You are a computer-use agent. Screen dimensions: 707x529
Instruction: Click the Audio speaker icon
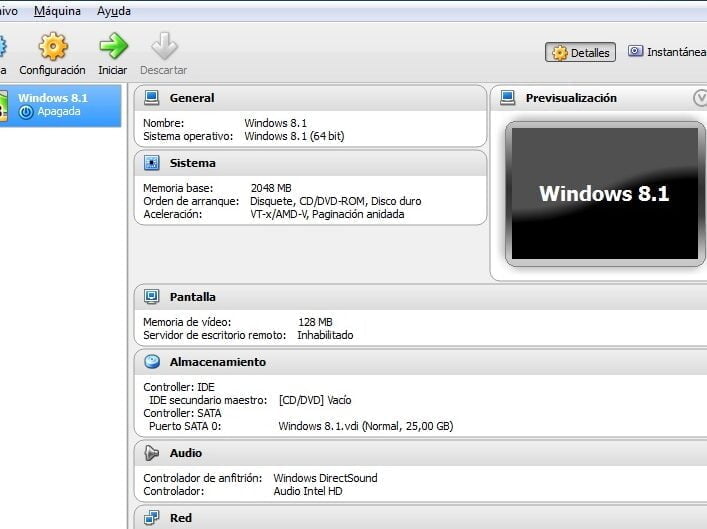(x=152, y=453)
